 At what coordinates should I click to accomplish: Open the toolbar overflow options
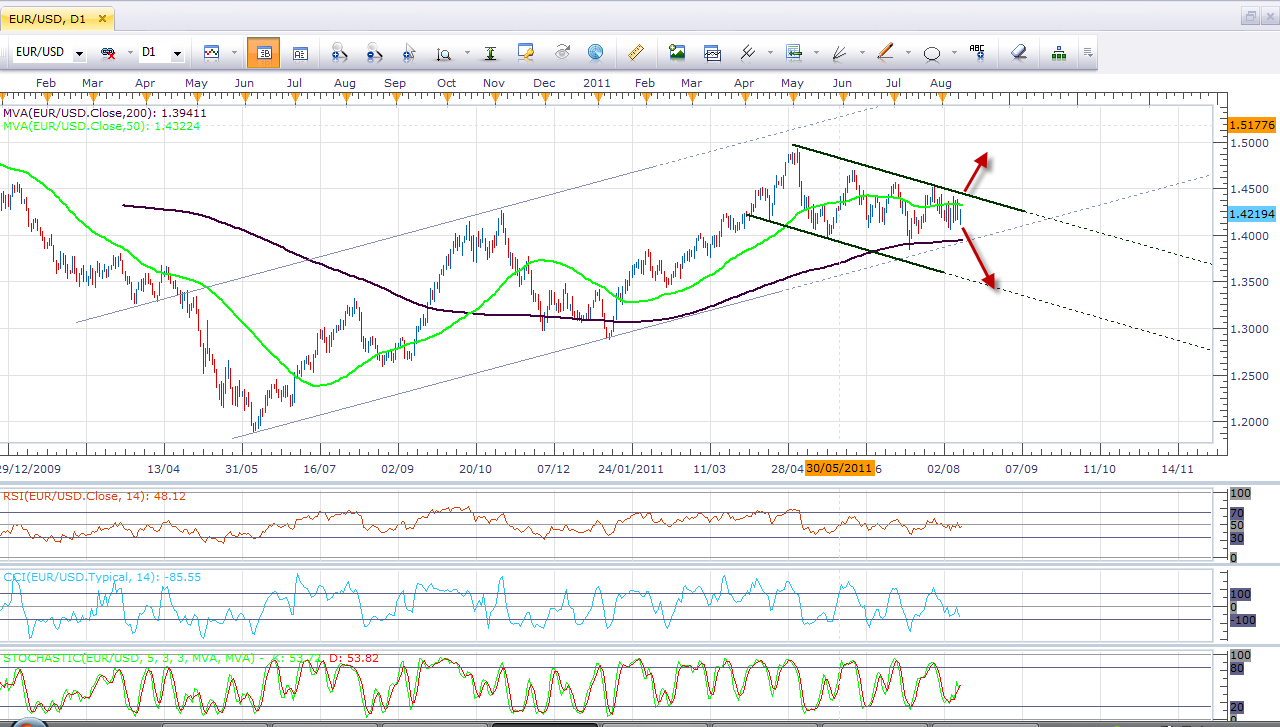click(x=1087, y=52)
